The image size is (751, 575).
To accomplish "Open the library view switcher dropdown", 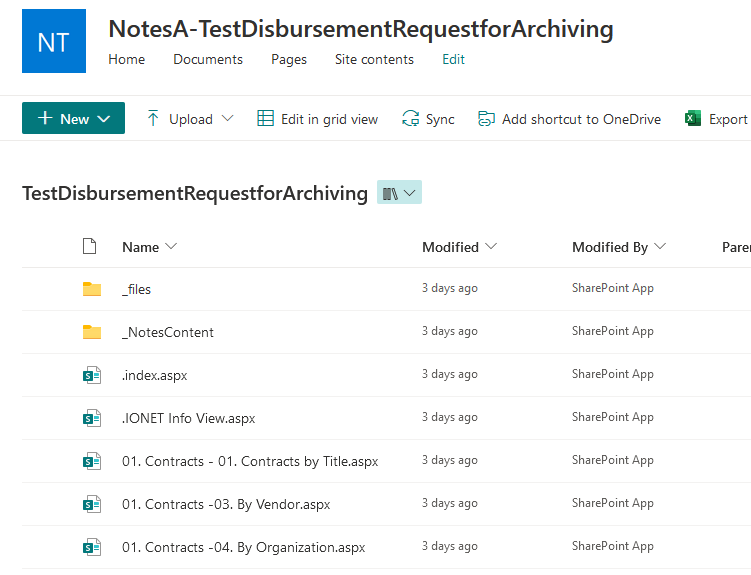I will (399, 193).
